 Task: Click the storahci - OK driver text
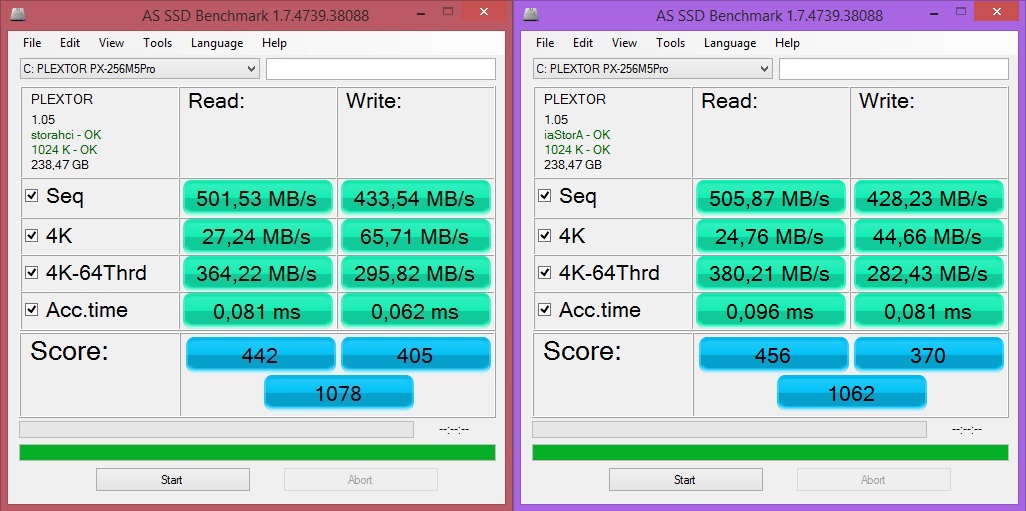coord(66,135)
